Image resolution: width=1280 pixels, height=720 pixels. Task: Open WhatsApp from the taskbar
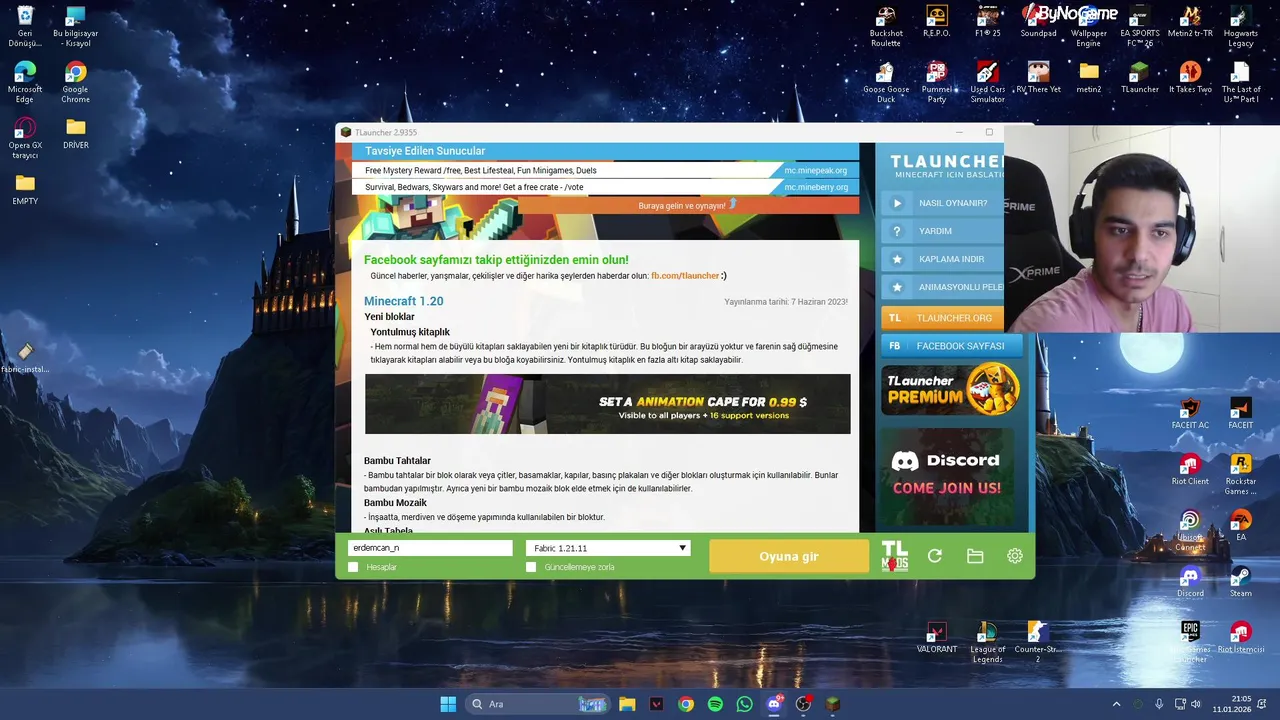tap(744, 704)
